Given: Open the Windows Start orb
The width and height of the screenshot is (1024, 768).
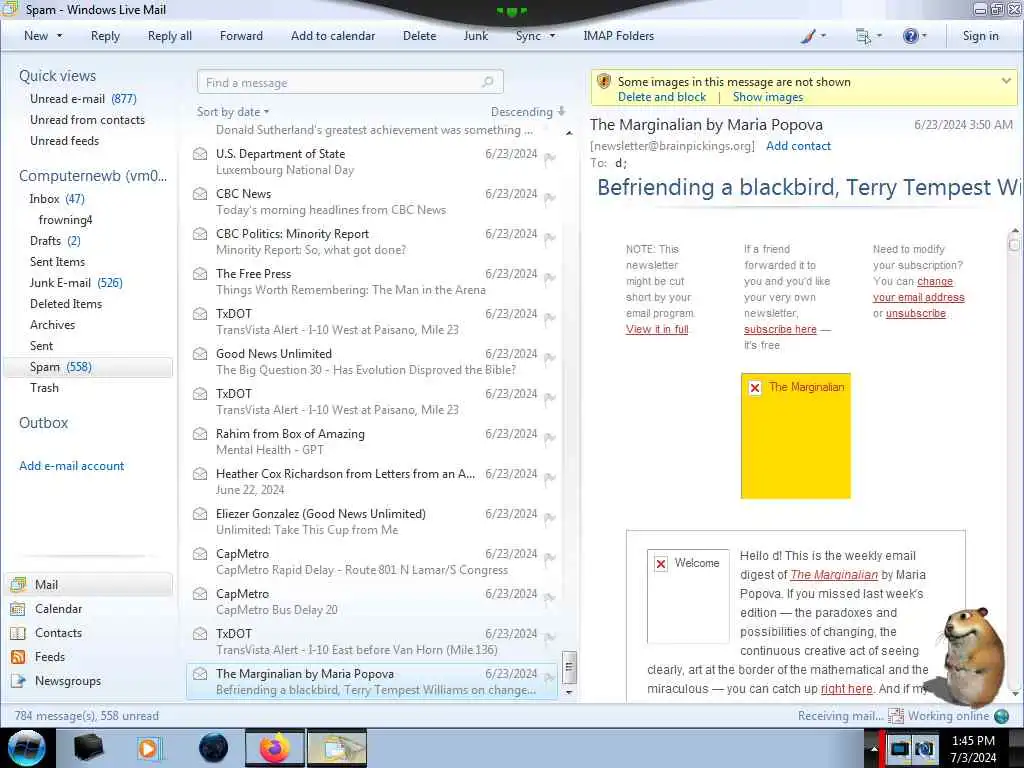Looking at the screenshot, I should [x=27, y=748].
